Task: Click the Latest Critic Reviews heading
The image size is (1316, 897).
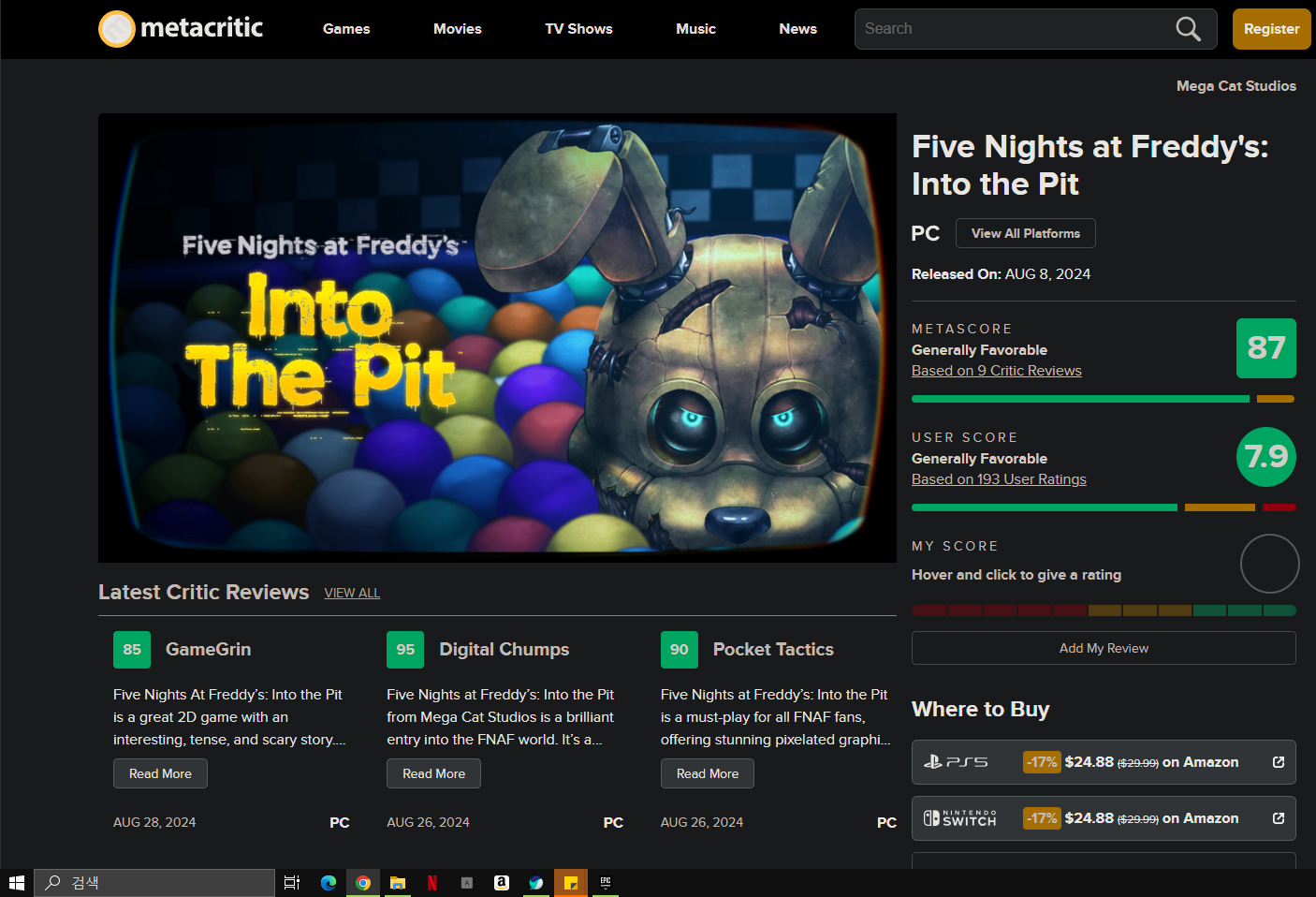Action: [x=203, y=593]
